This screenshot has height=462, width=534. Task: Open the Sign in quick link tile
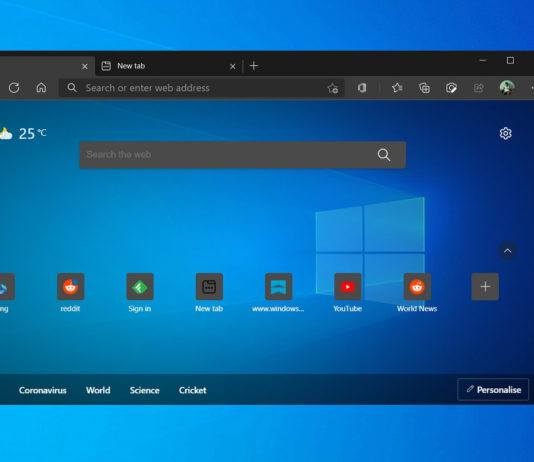click(140, 286)
